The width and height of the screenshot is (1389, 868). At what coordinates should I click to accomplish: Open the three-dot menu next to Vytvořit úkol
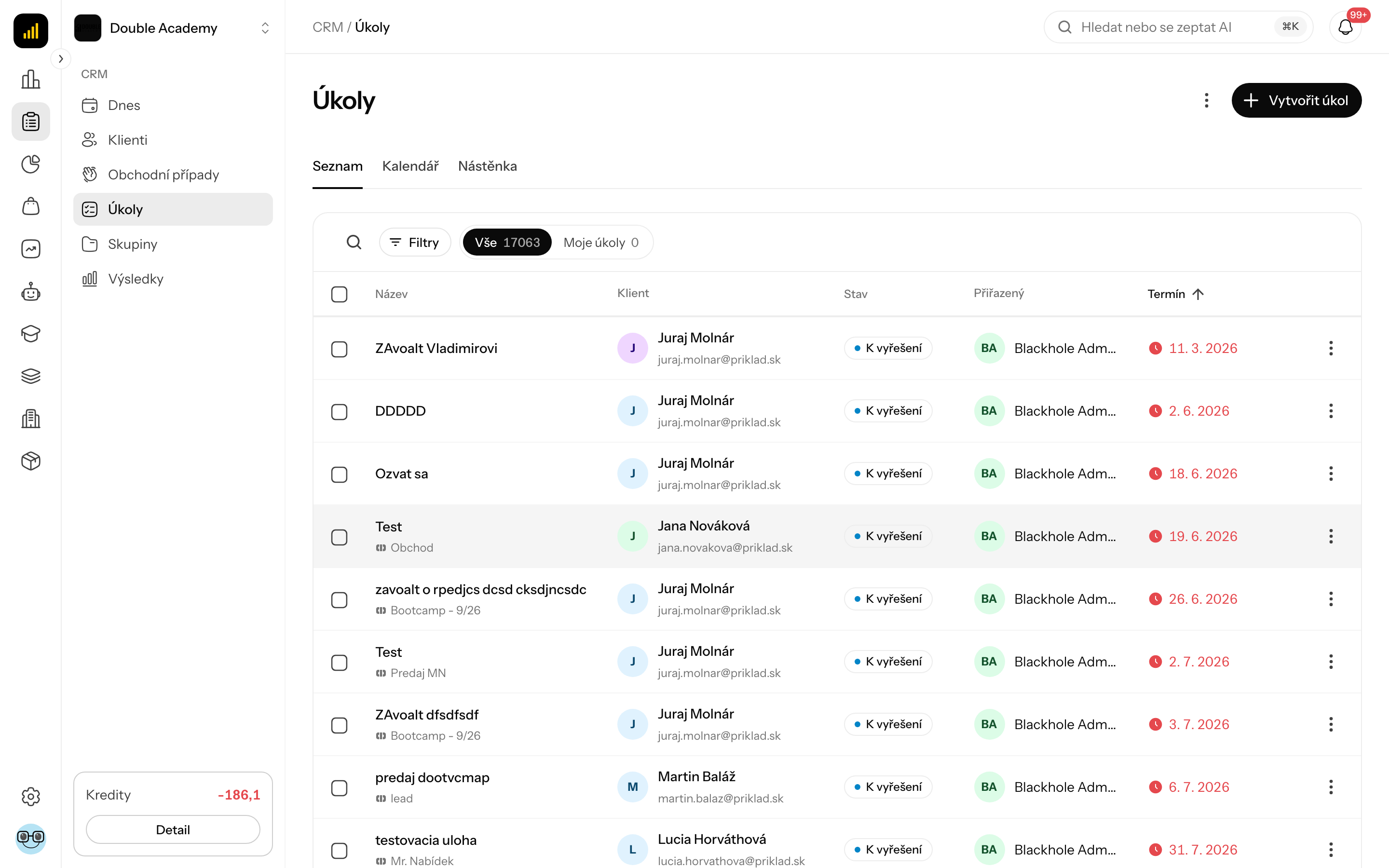(1207, 100)
